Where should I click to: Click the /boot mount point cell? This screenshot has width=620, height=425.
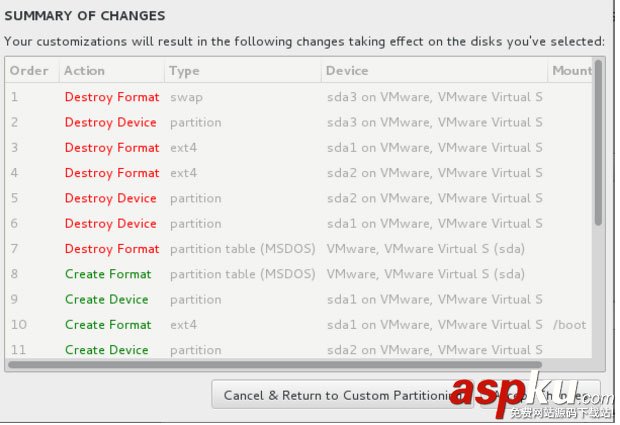569,325
